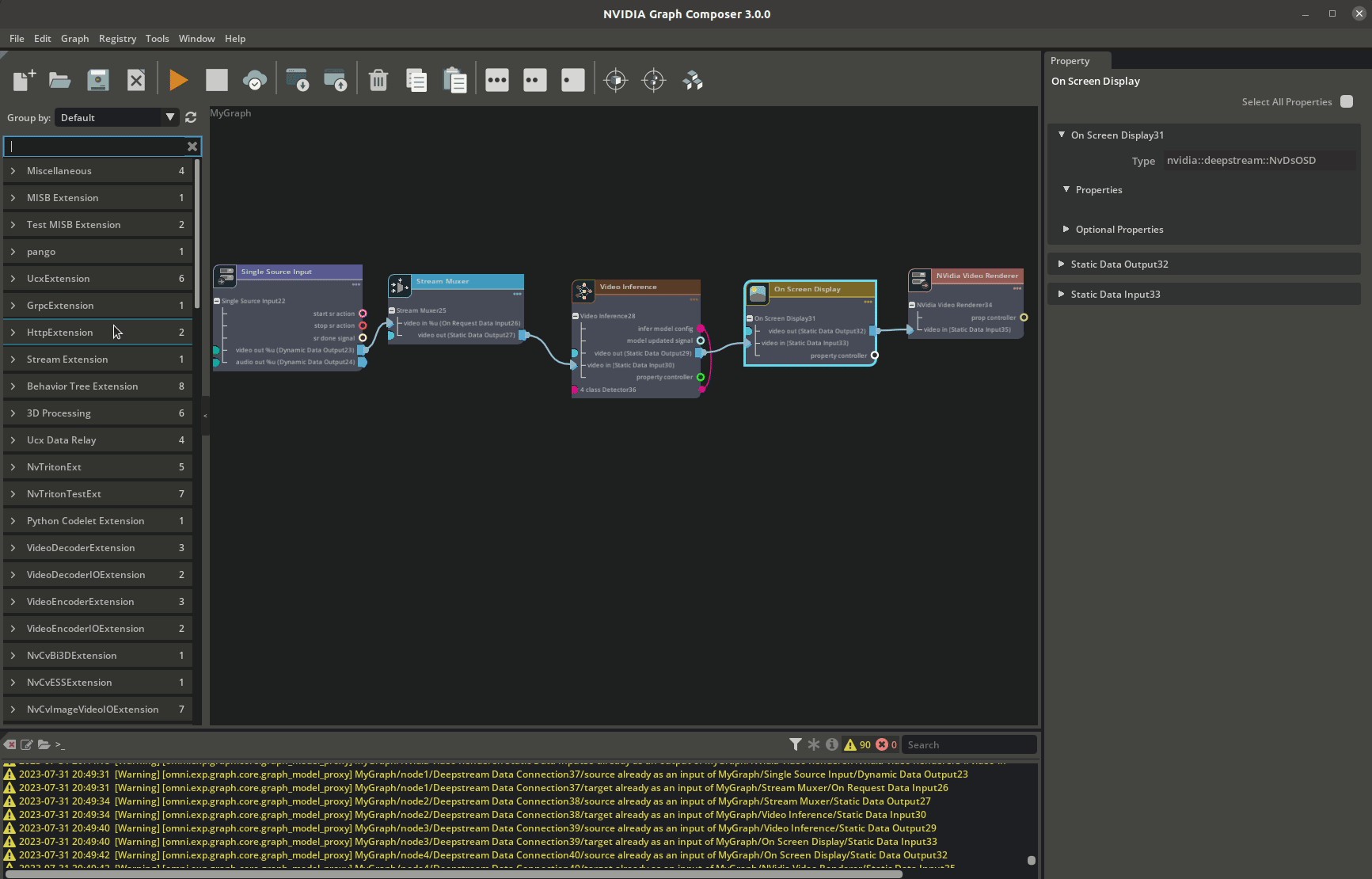
Task: Click the console edit pencil icon
Action: [27, 744]
